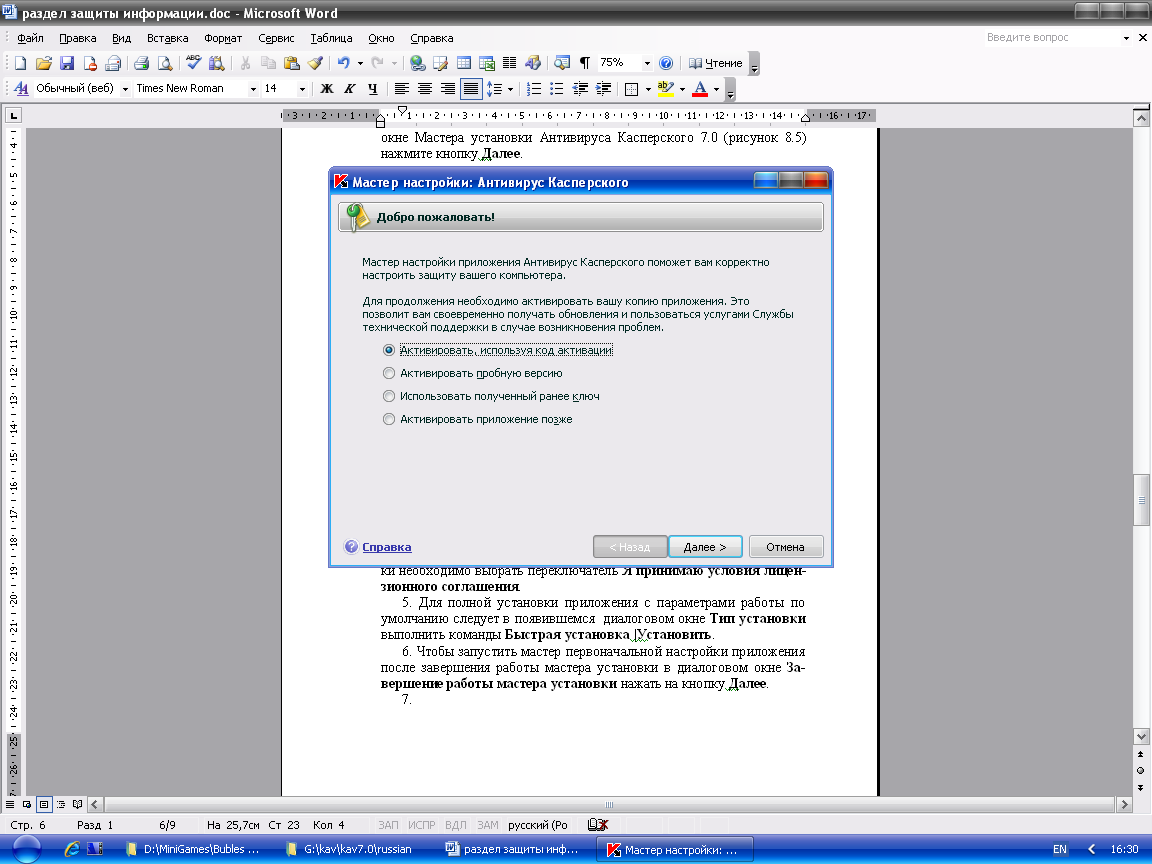Increase the paragraph indent
1152x864 pixels.
(x=603, y=89)
